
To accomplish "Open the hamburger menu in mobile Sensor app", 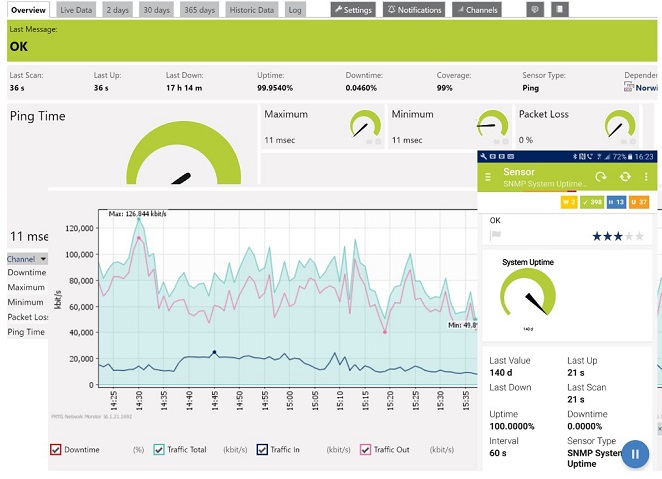I will (x=488, y=177).
